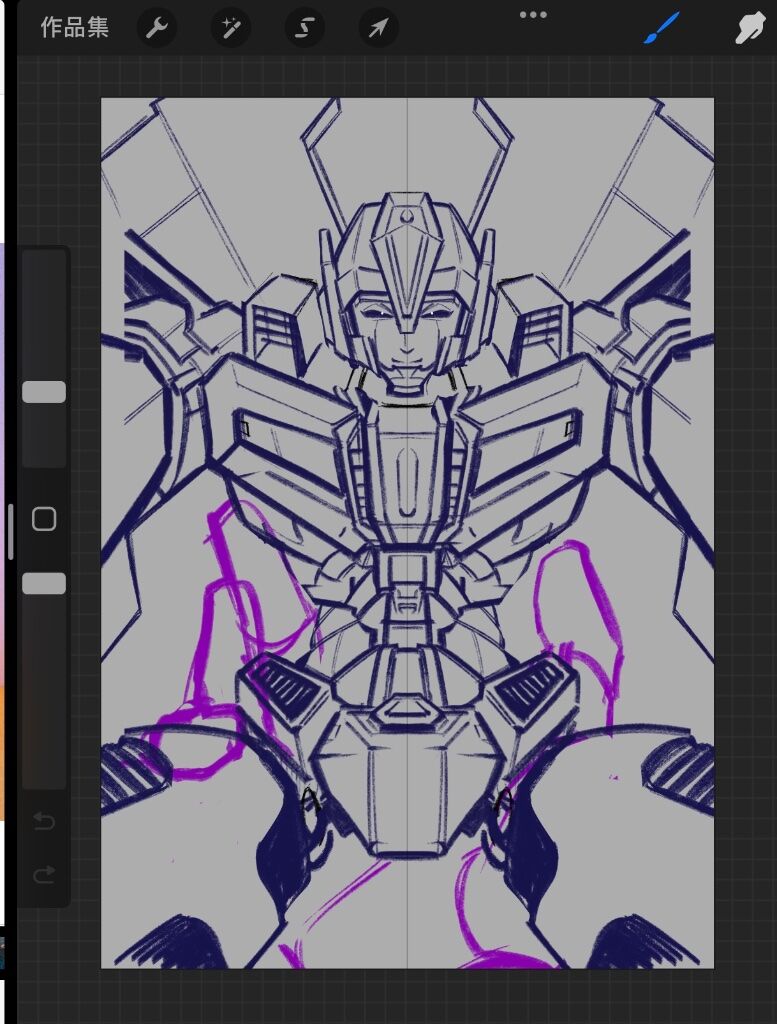Select the Brush tool
This screenshot has width=777, height=1024.
pos(661,28)
